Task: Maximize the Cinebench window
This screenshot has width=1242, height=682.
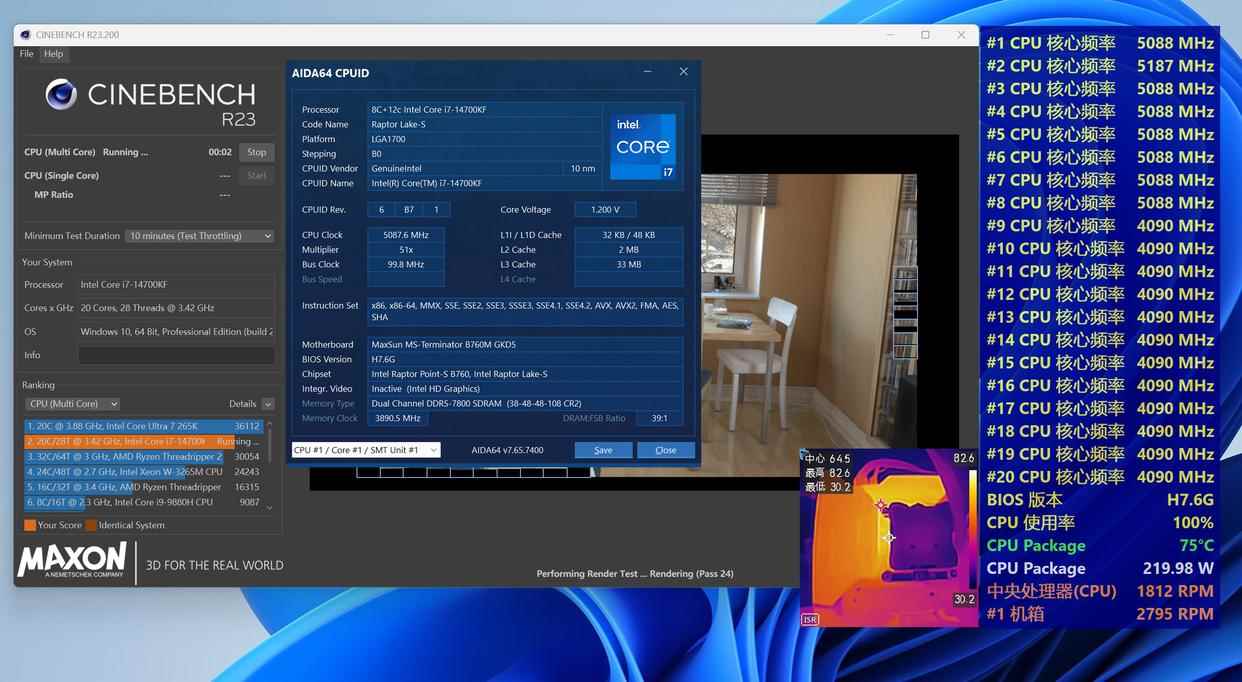Action: click(x=925, y=35)
